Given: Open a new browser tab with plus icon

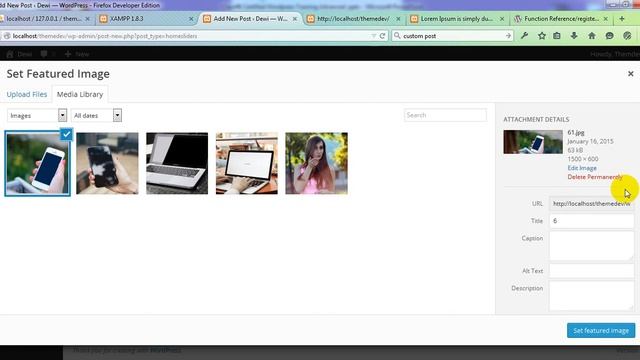Looking at the screenshot, I should point(622,19).
